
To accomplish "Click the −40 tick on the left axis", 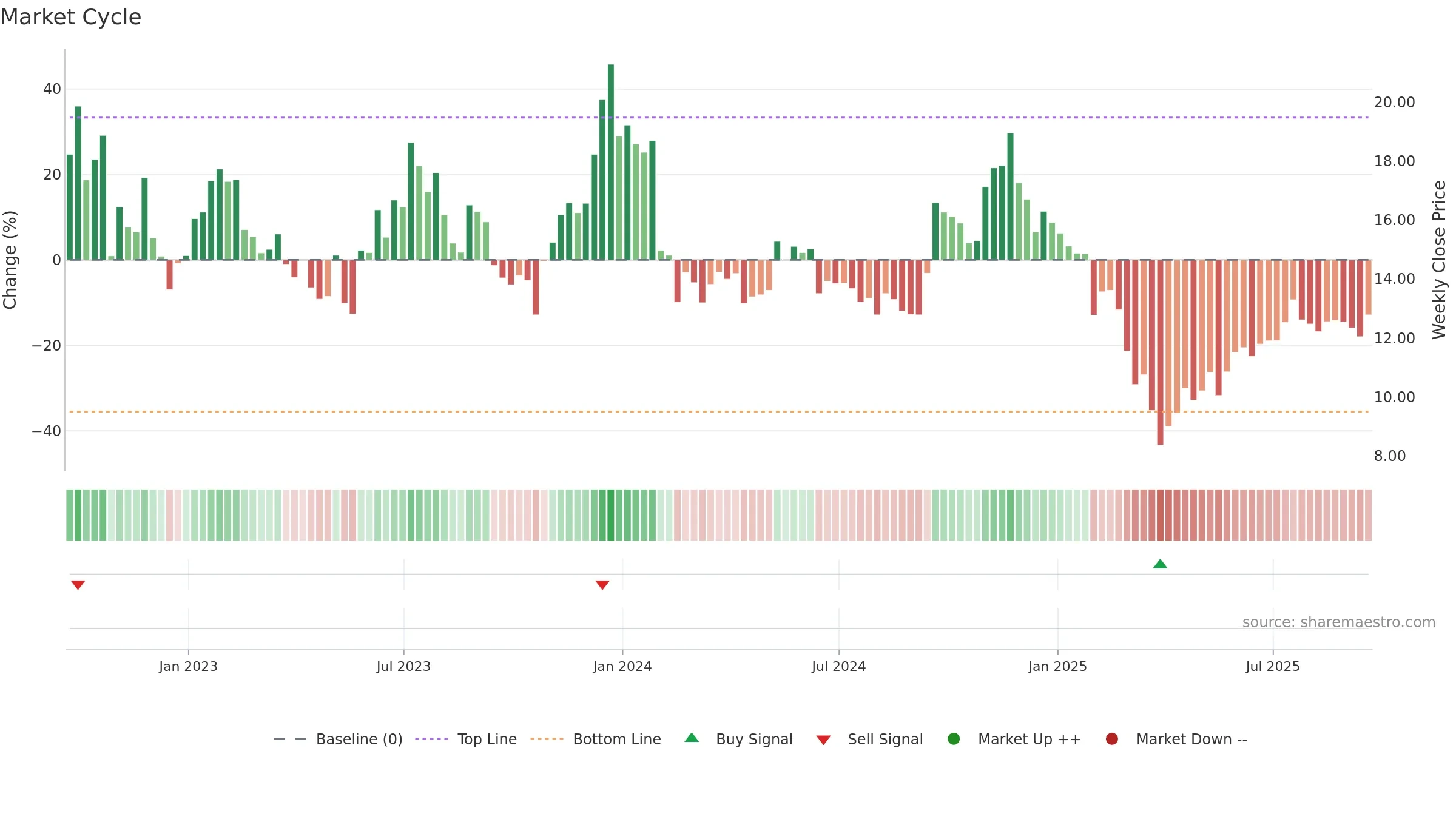I will [47, 431].
